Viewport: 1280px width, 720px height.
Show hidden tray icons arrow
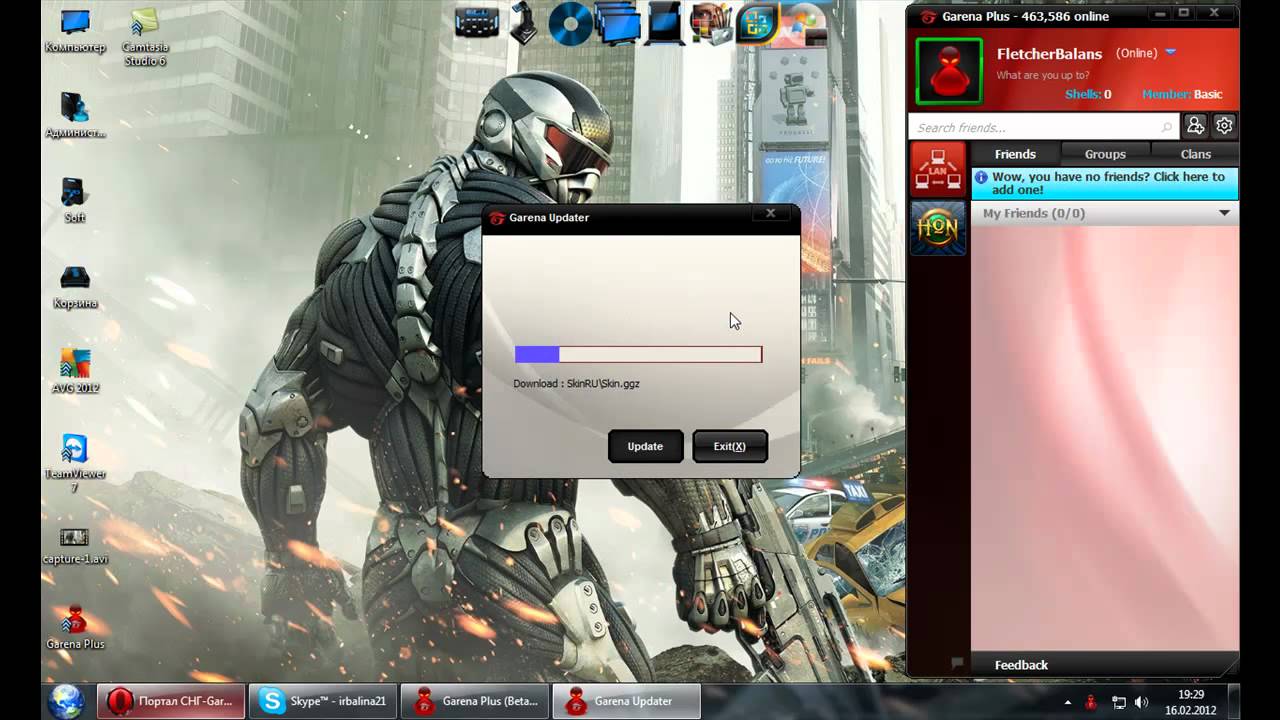point(1067,702)
